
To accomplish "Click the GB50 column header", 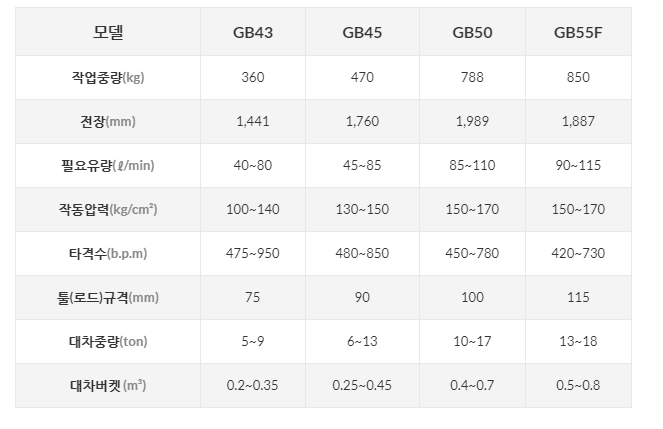I will [472, 32].
